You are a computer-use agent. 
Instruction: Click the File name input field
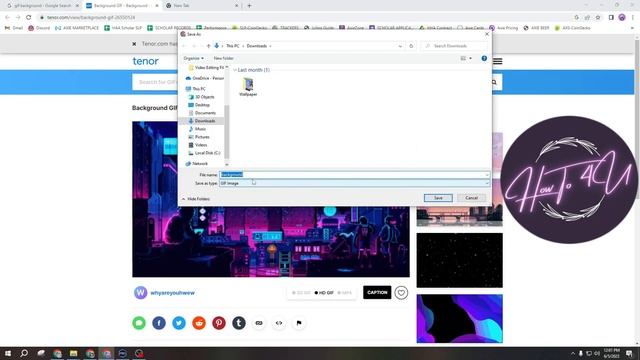click(x=354, y=175)
